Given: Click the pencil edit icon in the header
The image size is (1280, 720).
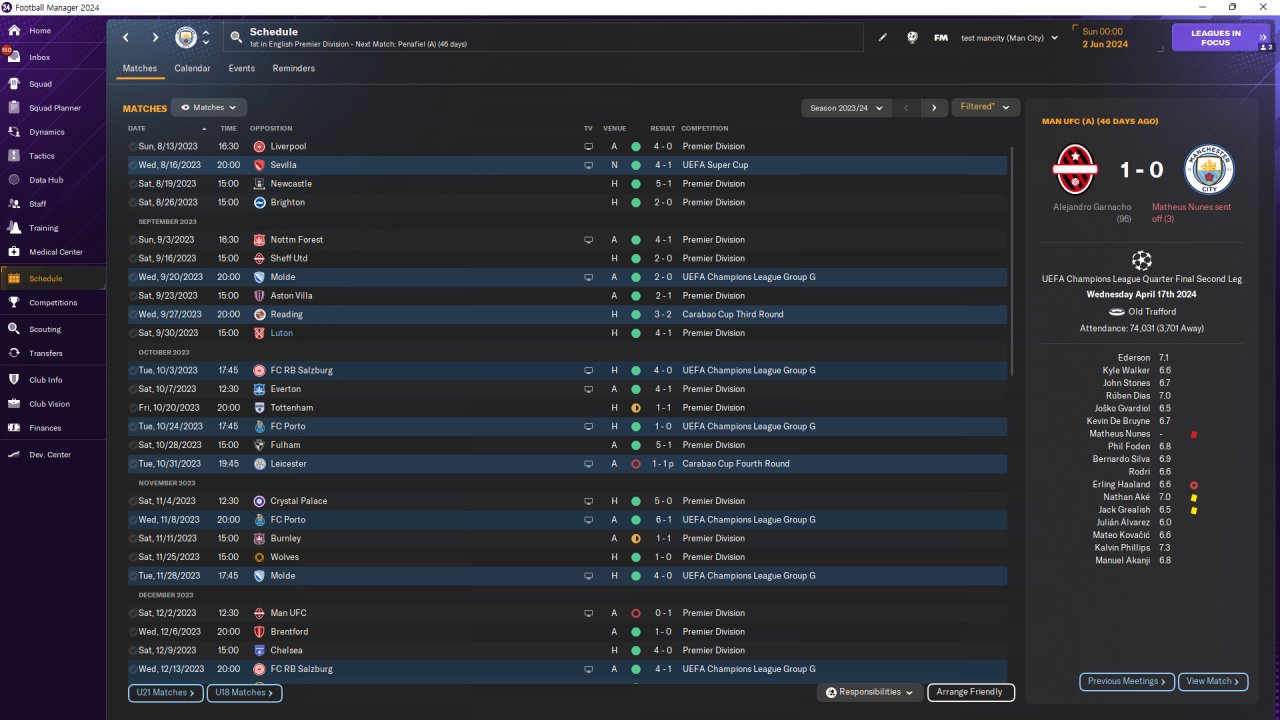Looking at the screenshot, I should (x=883, y=38).
